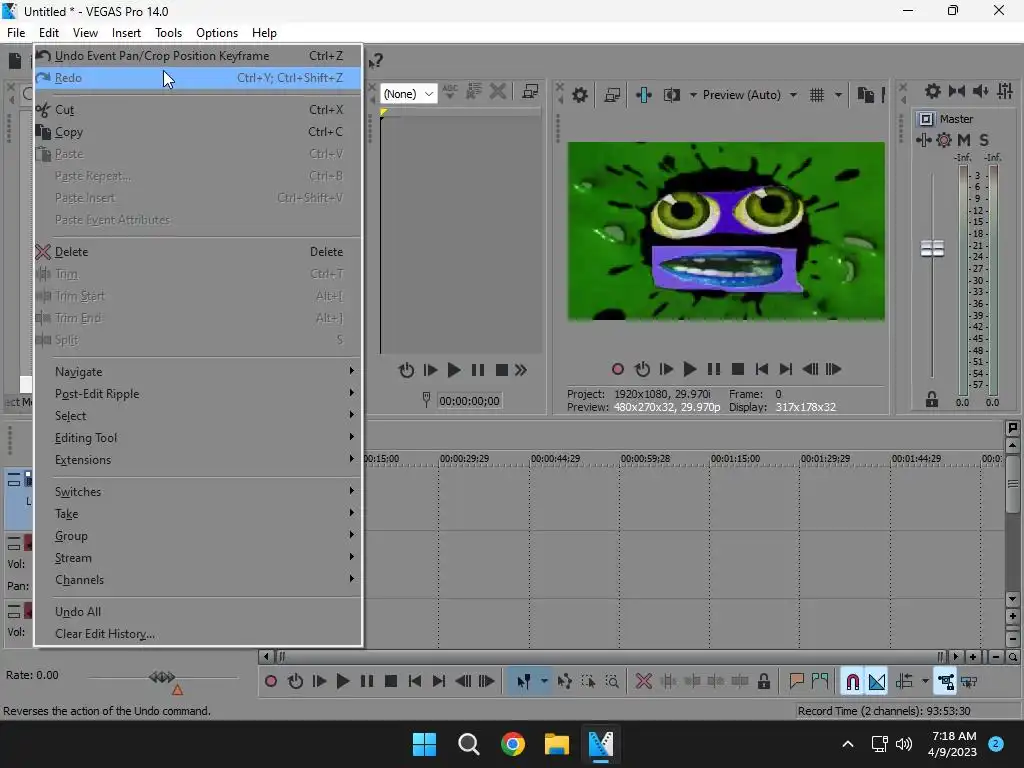Open the mixing console icon
The width and height of the screenshot is (1024, 768).
[1005, 91]
